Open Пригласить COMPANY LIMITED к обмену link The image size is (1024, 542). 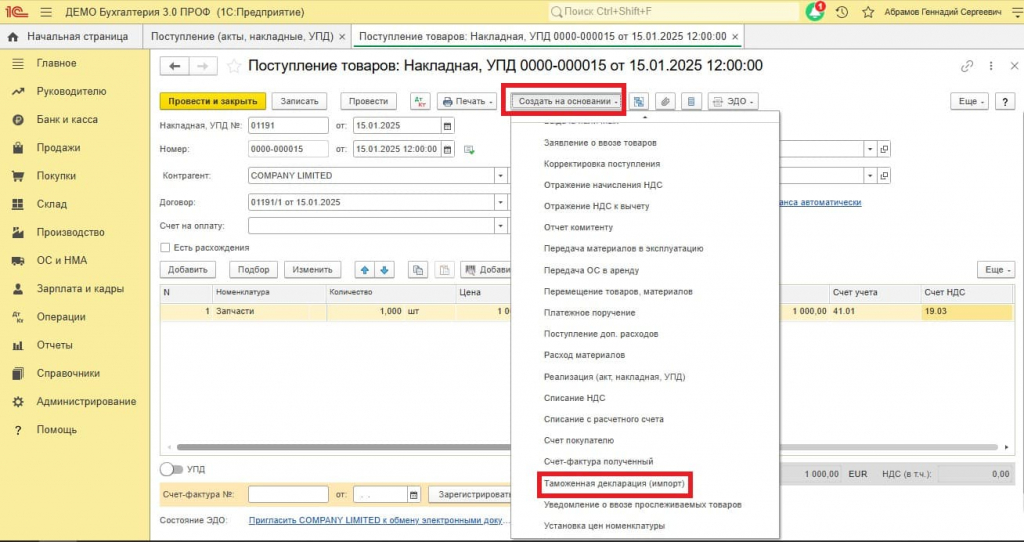click(377, 520)
